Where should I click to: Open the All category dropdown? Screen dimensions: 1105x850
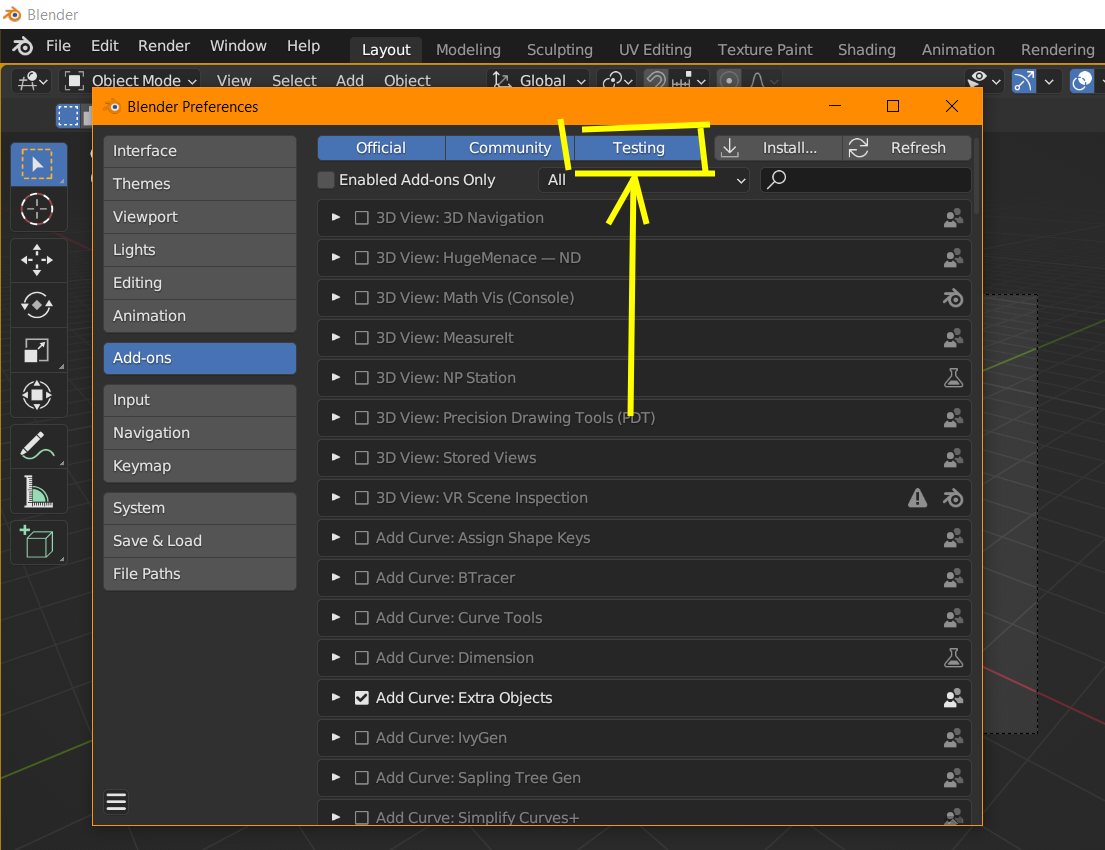(644, 180)
